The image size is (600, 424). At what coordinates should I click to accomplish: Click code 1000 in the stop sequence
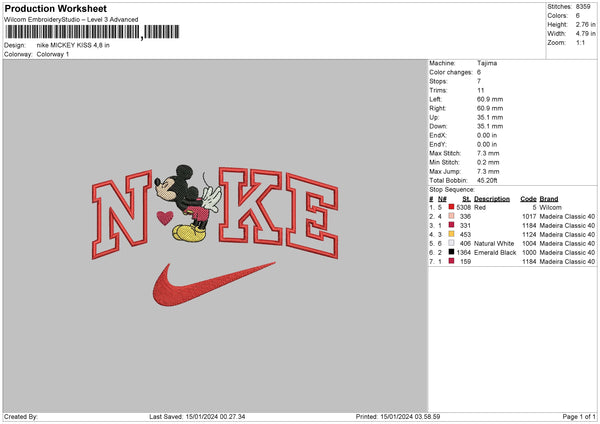529,253
